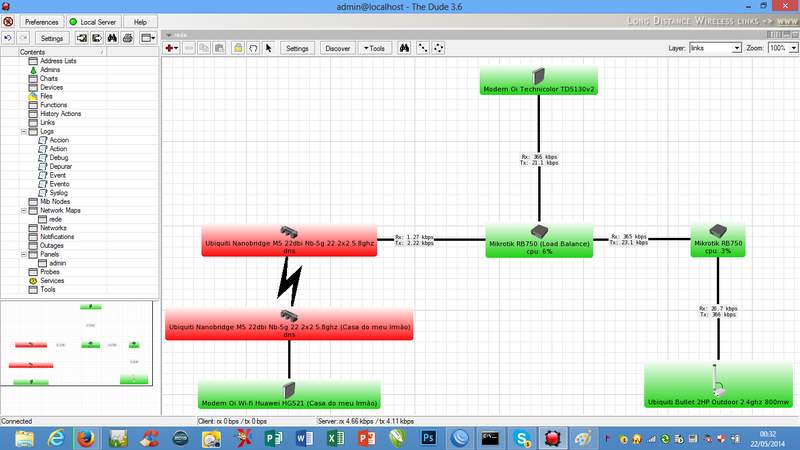Click the import icon in left toolbar
800x450 pixels.
[82, 38]
